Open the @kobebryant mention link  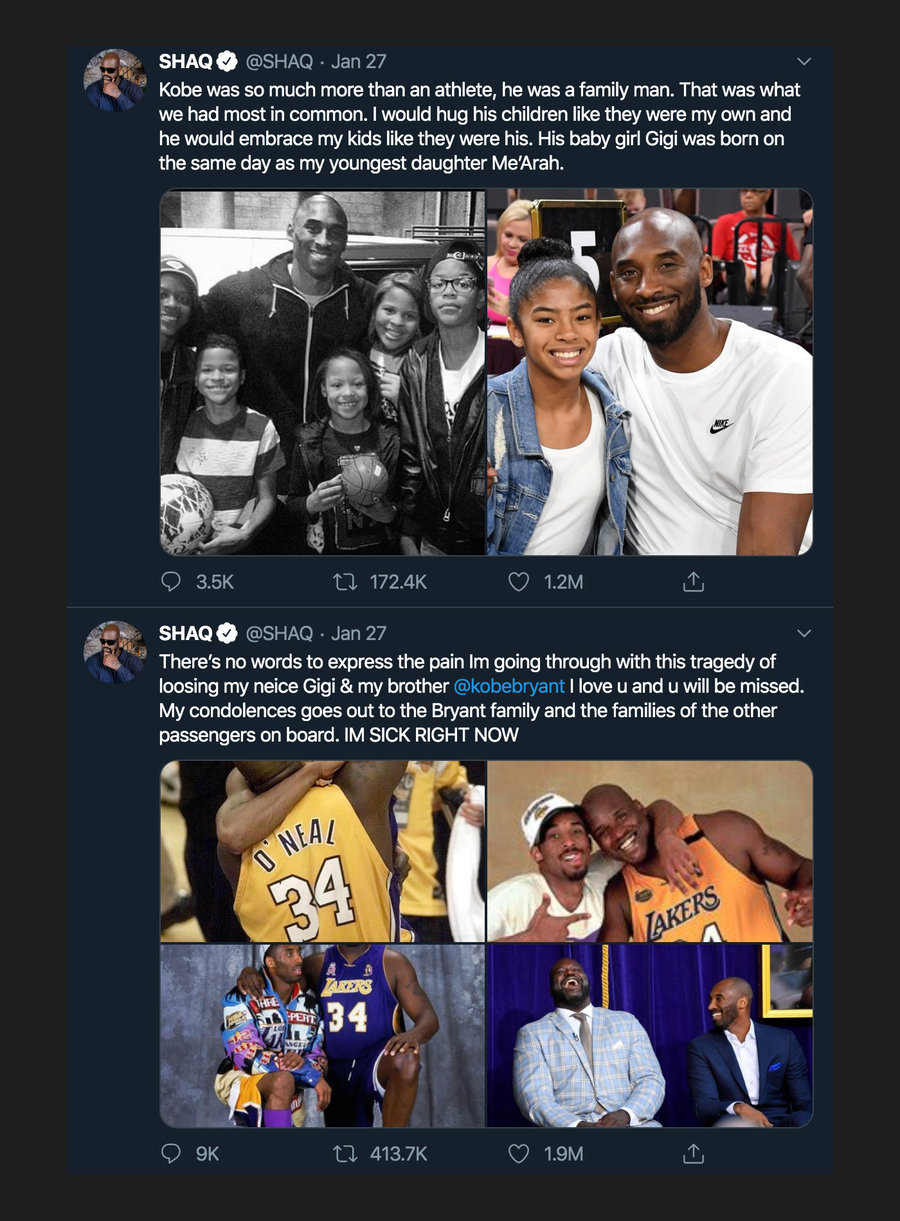pyautogui.click(x=509, y=687)
